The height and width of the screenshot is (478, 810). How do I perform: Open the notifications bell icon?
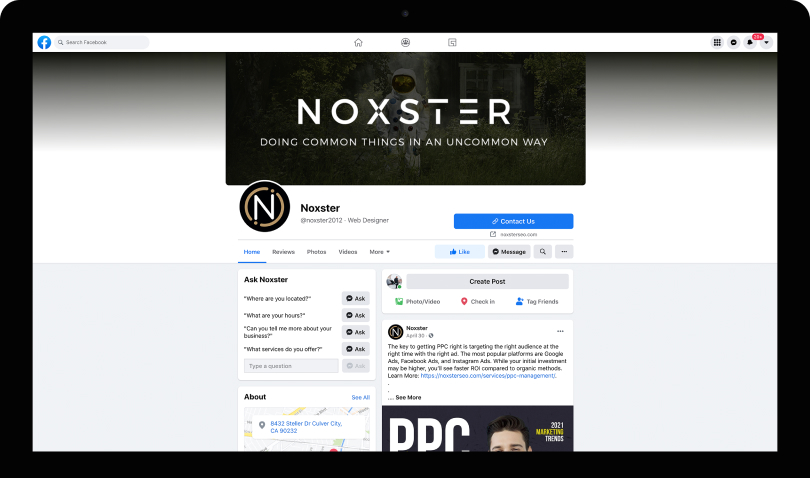coord(750,42)
